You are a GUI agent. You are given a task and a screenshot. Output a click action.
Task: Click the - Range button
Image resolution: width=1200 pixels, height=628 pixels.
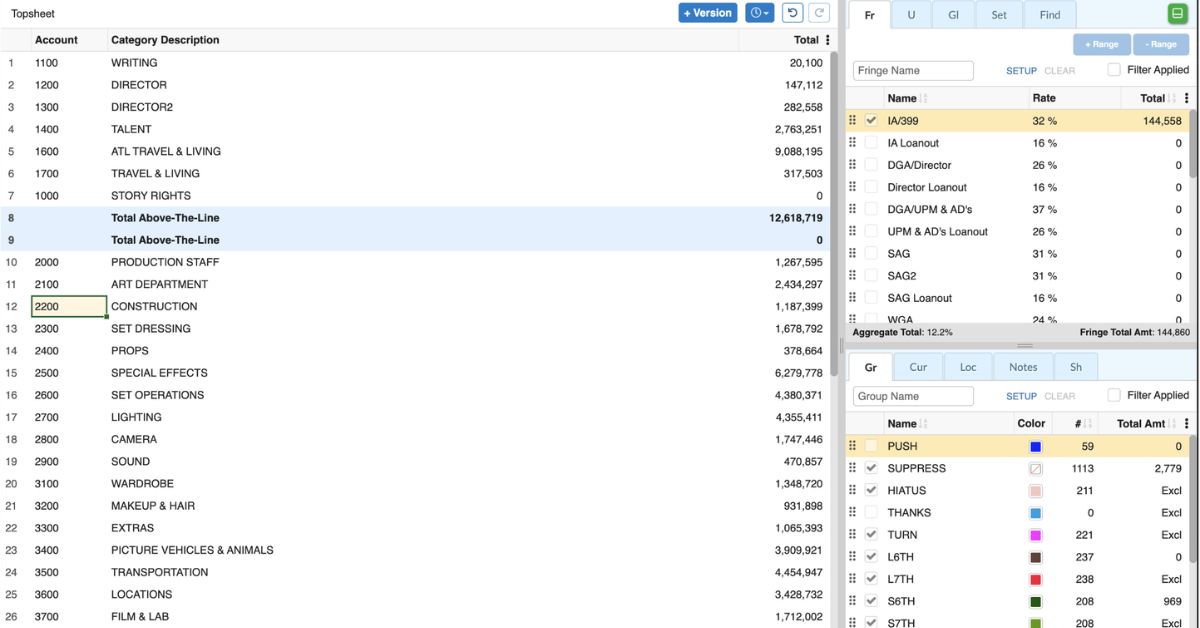1162,44
